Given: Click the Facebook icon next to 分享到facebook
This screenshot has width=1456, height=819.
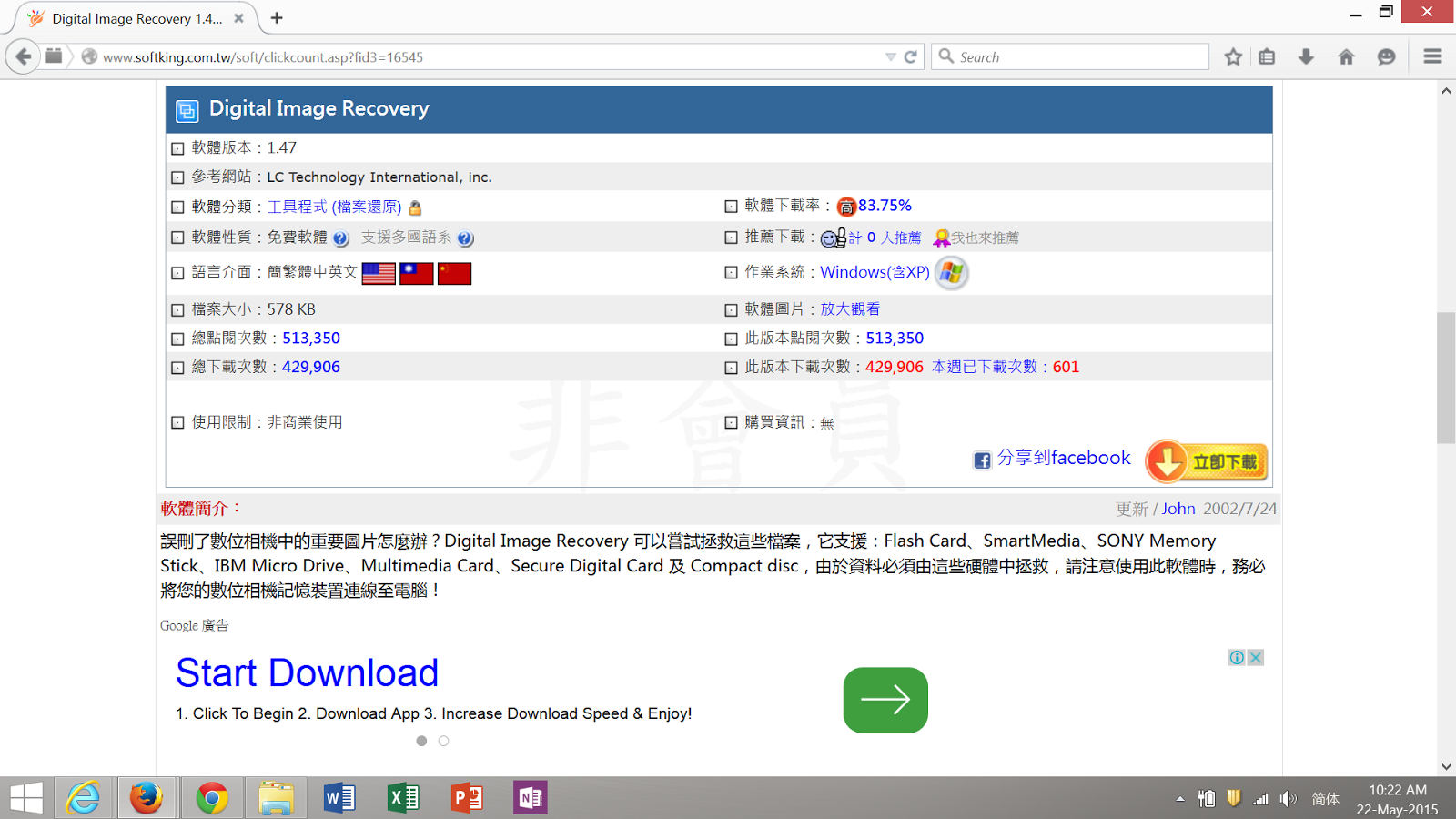Looking at the screenshot, I should 982,460.
